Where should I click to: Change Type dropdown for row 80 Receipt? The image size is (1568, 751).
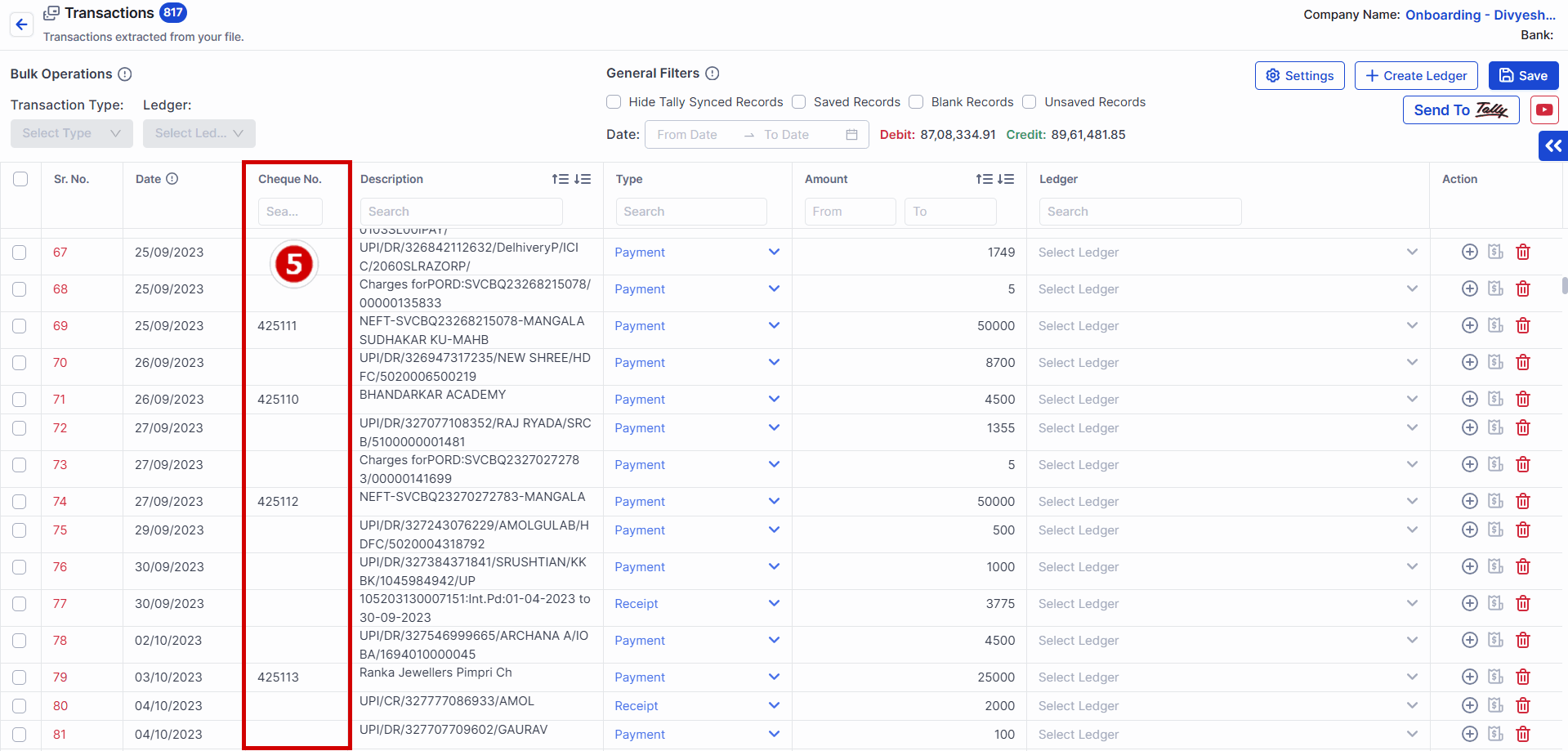click(698, 706)
